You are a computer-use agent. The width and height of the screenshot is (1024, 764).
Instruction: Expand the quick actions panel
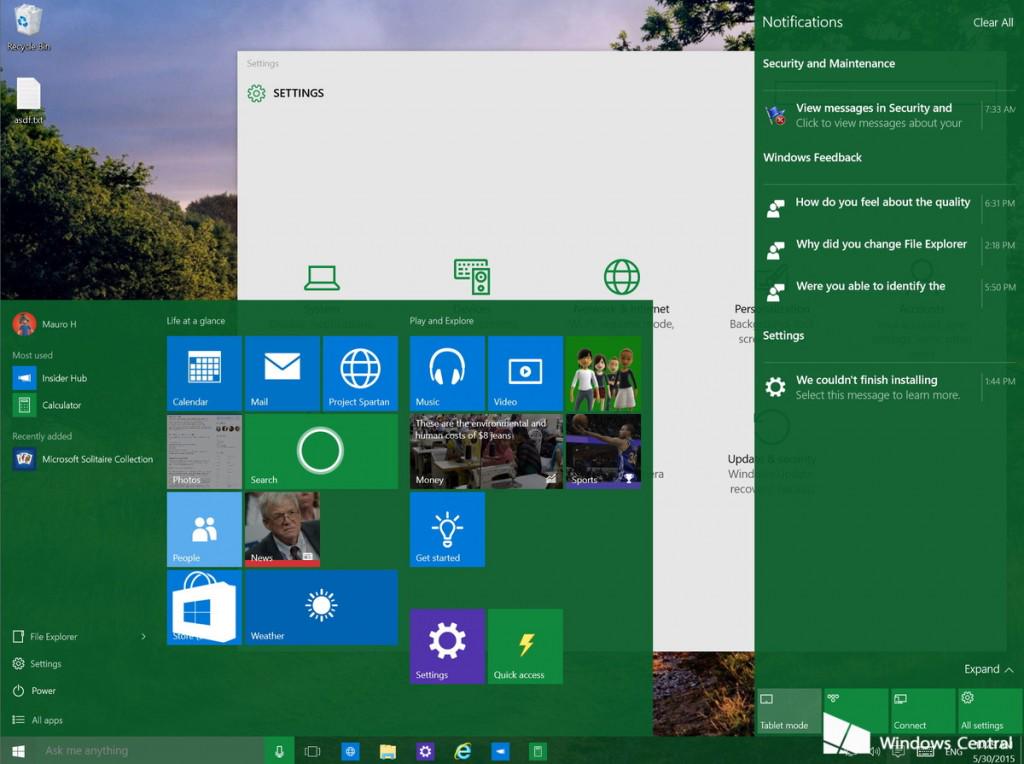click(x=989, y=669)
